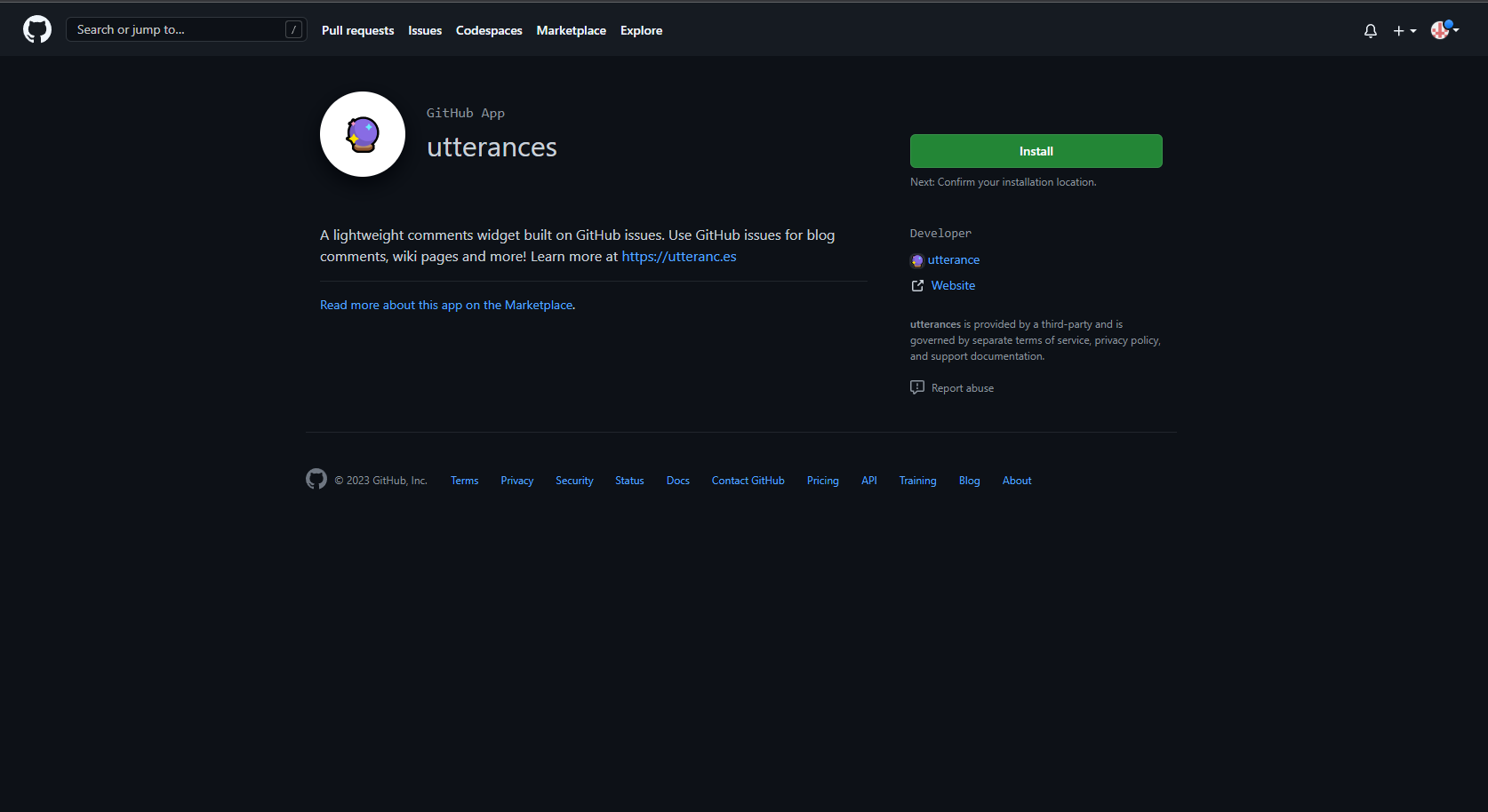The height and width of the screenshot is (812, 1488).
Task: Open Blog in the footer
Action: [x=970, y=481]
